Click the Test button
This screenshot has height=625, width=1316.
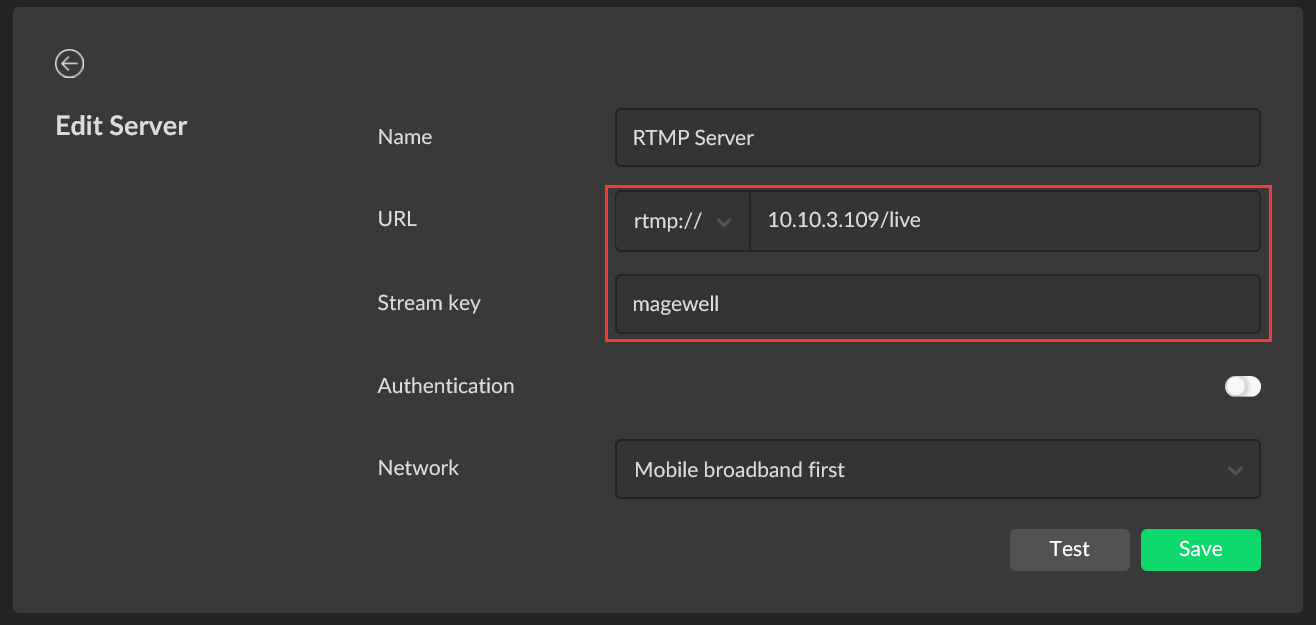[1069, 549]
